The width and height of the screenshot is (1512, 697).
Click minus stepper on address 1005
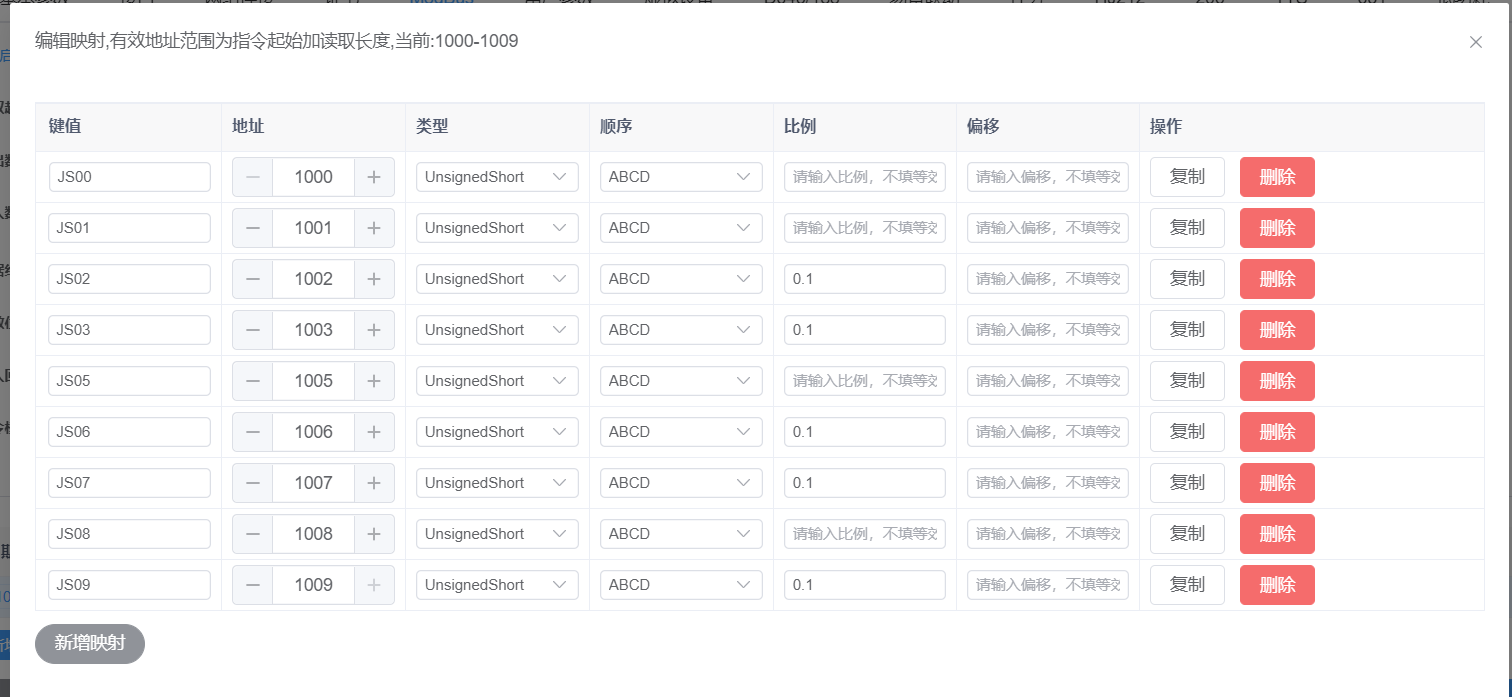[x=253, y=381]
